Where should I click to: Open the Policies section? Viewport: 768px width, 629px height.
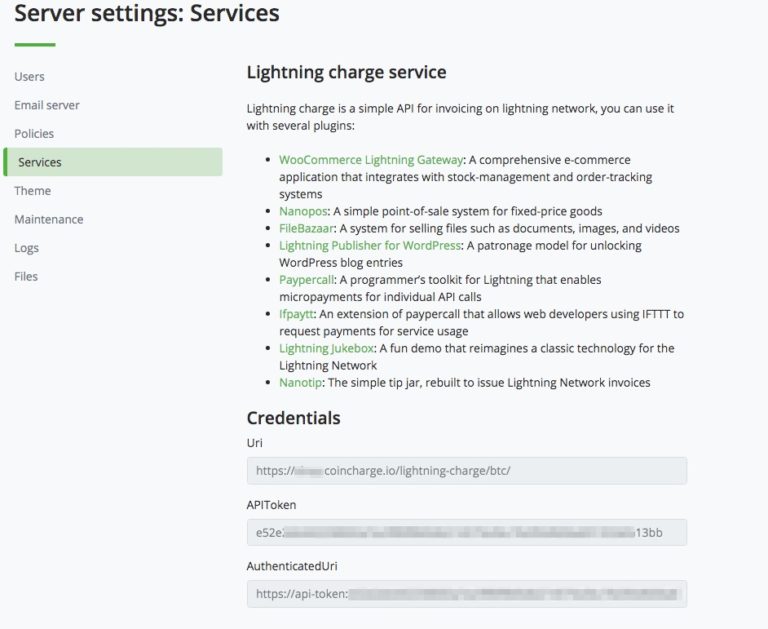tap(34, 134)
